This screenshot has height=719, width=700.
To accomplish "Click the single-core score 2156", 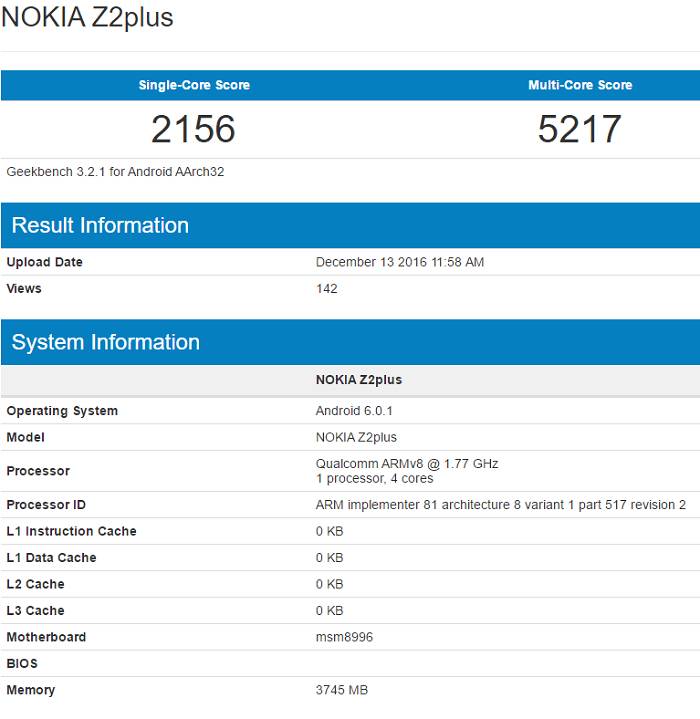I will pyautogui.click(x=193, y=129).
